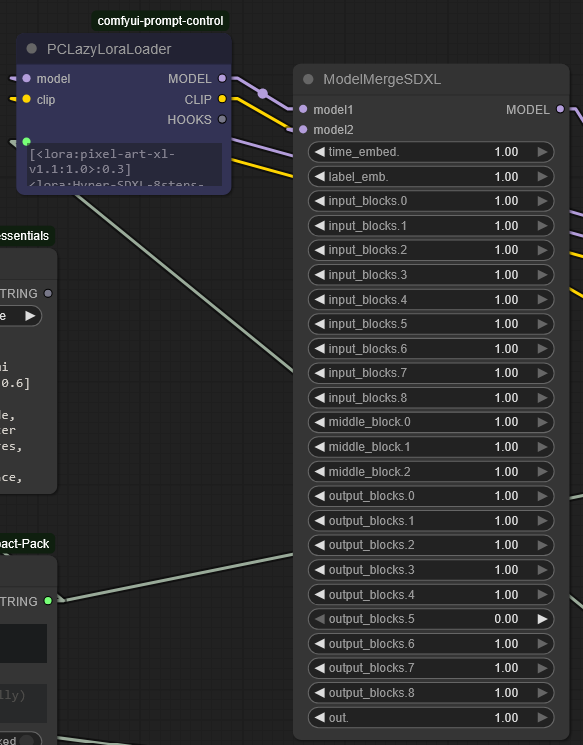583x745 pixels.
Task: Collapse the ModelMergeSDXL node via its dot
Action: pos(308,79)
